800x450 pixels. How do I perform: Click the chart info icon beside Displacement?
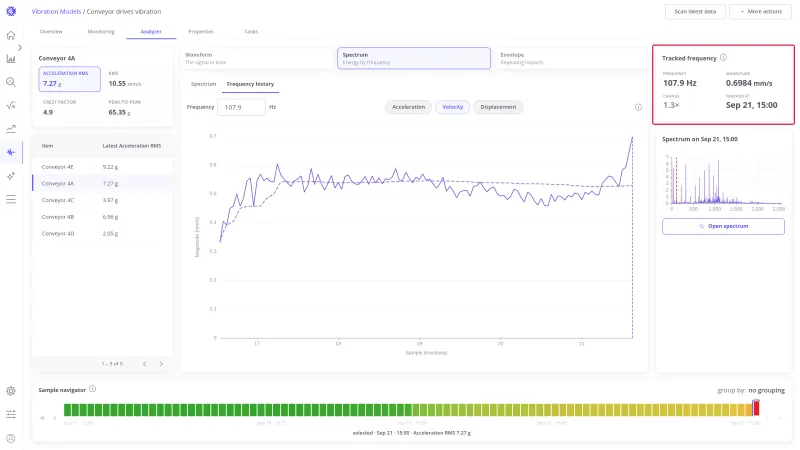tap(638, 107)
